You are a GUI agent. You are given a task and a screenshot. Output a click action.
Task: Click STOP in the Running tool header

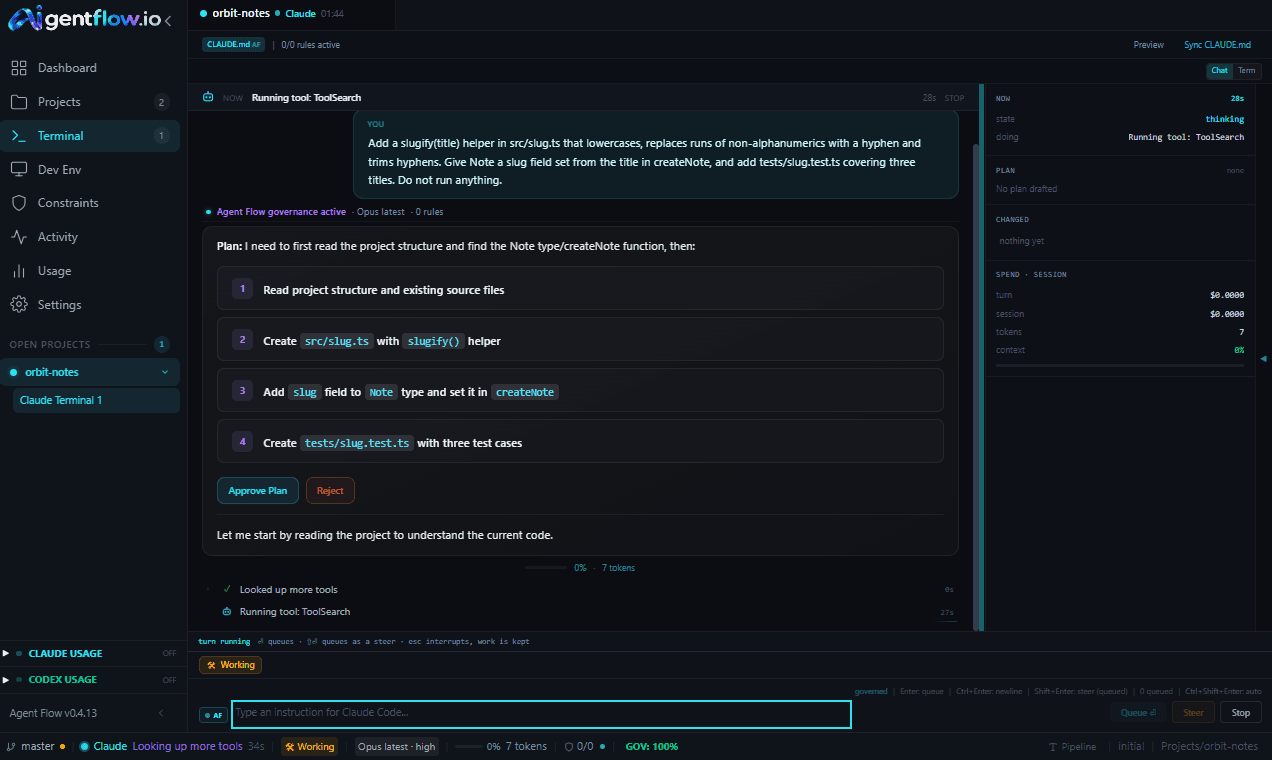click(x=954, y=98)
